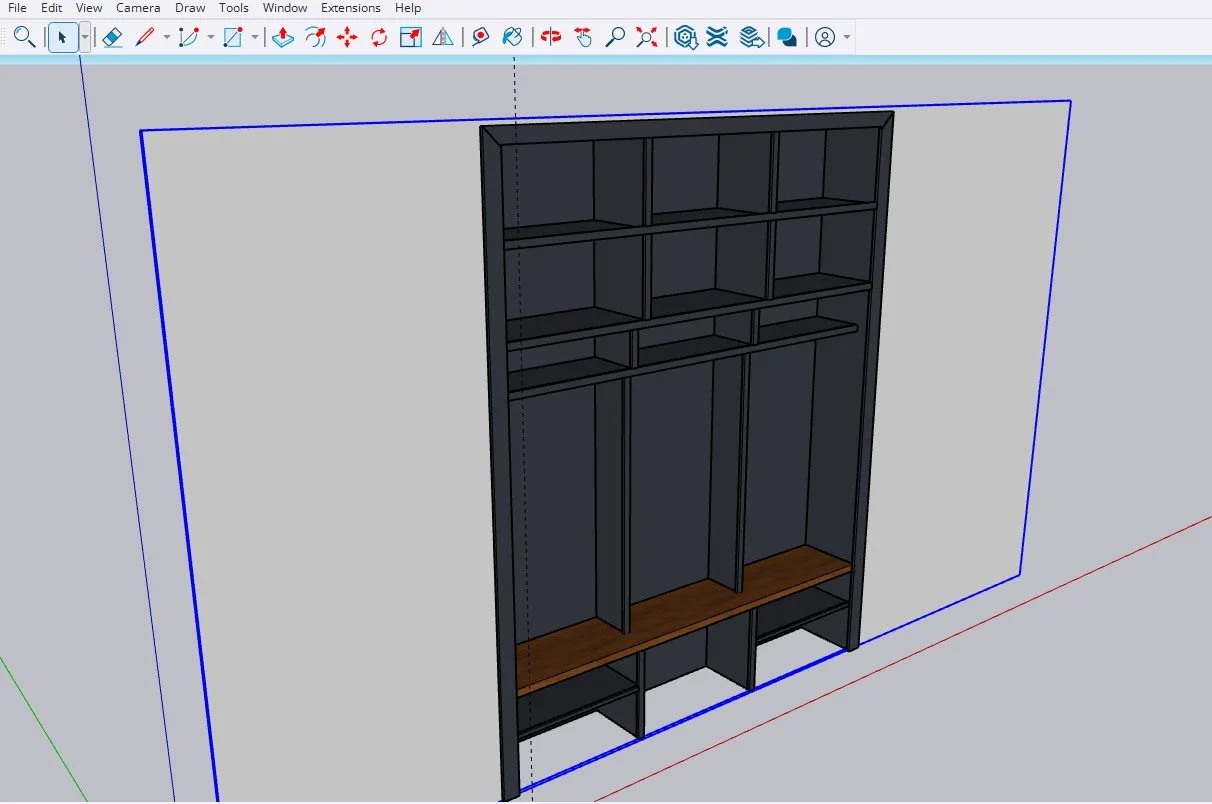The width and height of the screenshot is (1212, 804).
Task: Select the Move tool
Action: 348,38
